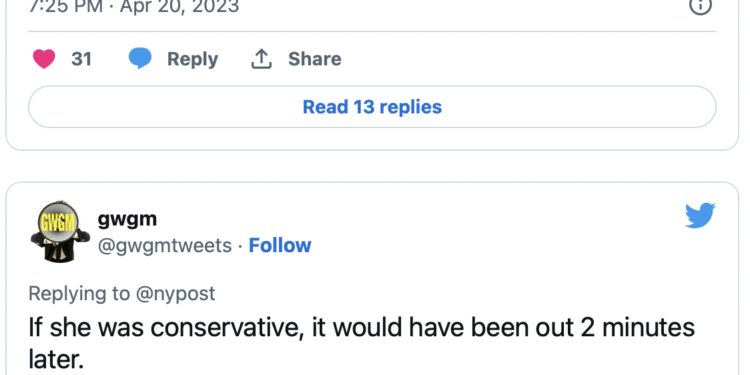The image size is (750, 375).
Task: Click the word 'later.' in the tweet
Action: point(57,360)
